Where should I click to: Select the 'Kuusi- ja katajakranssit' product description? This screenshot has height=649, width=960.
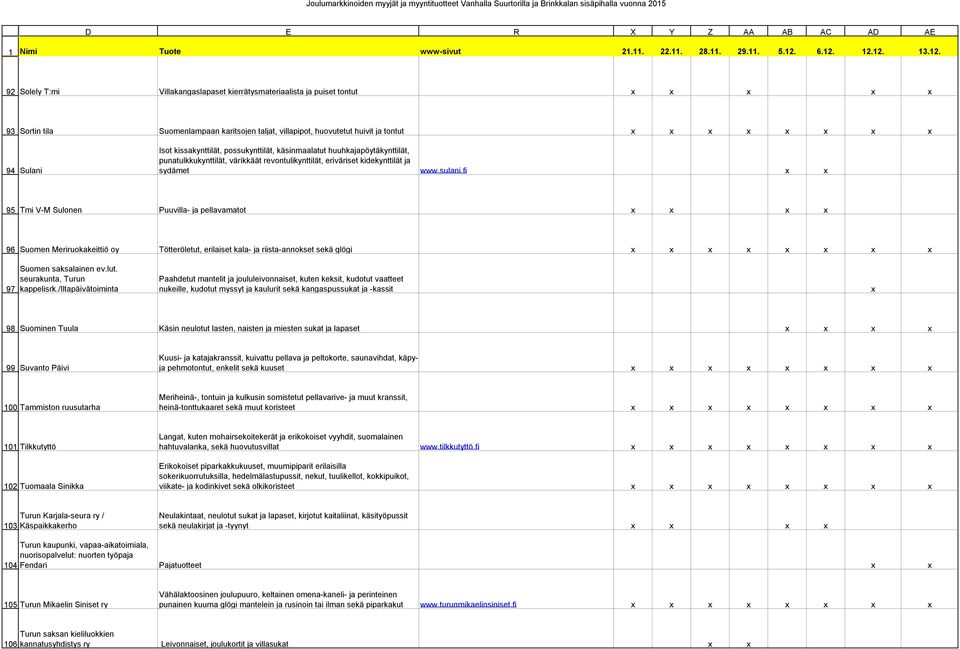coord(288,353)
